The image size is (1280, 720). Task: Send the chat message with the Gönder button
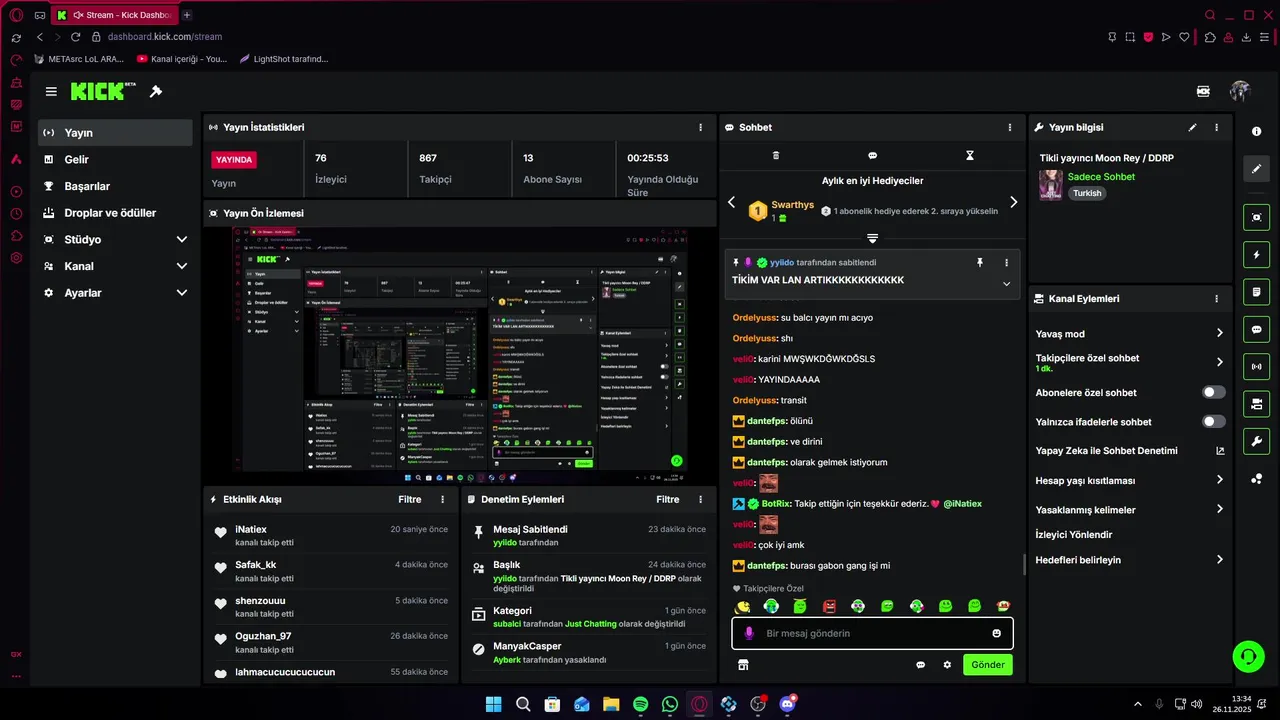coord(988,665)
